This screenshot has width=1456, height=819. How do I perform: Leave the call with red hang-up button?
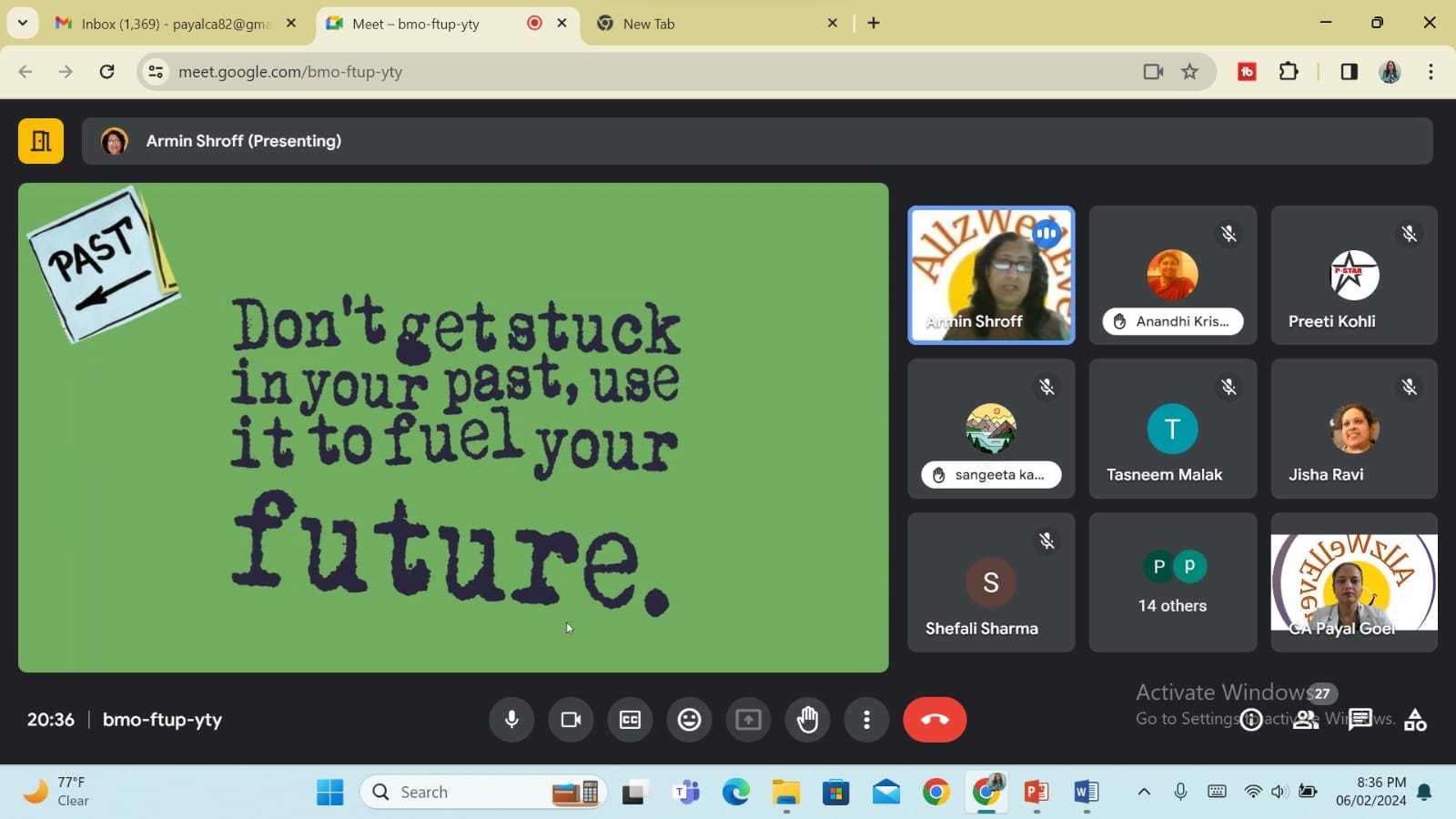coord(935,720)
